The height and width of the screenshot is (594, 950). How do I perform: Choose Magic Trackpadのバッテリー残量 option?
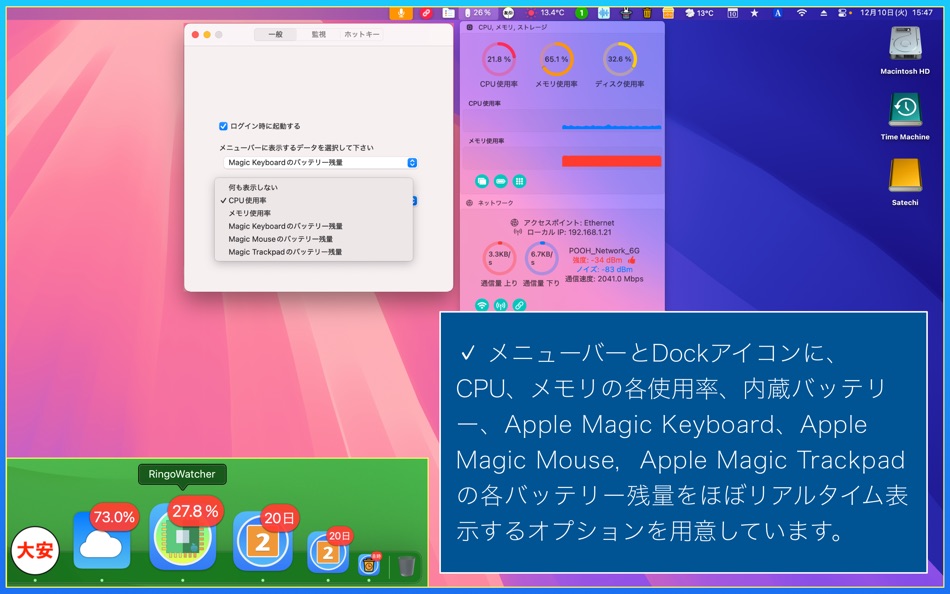(314, 252)
